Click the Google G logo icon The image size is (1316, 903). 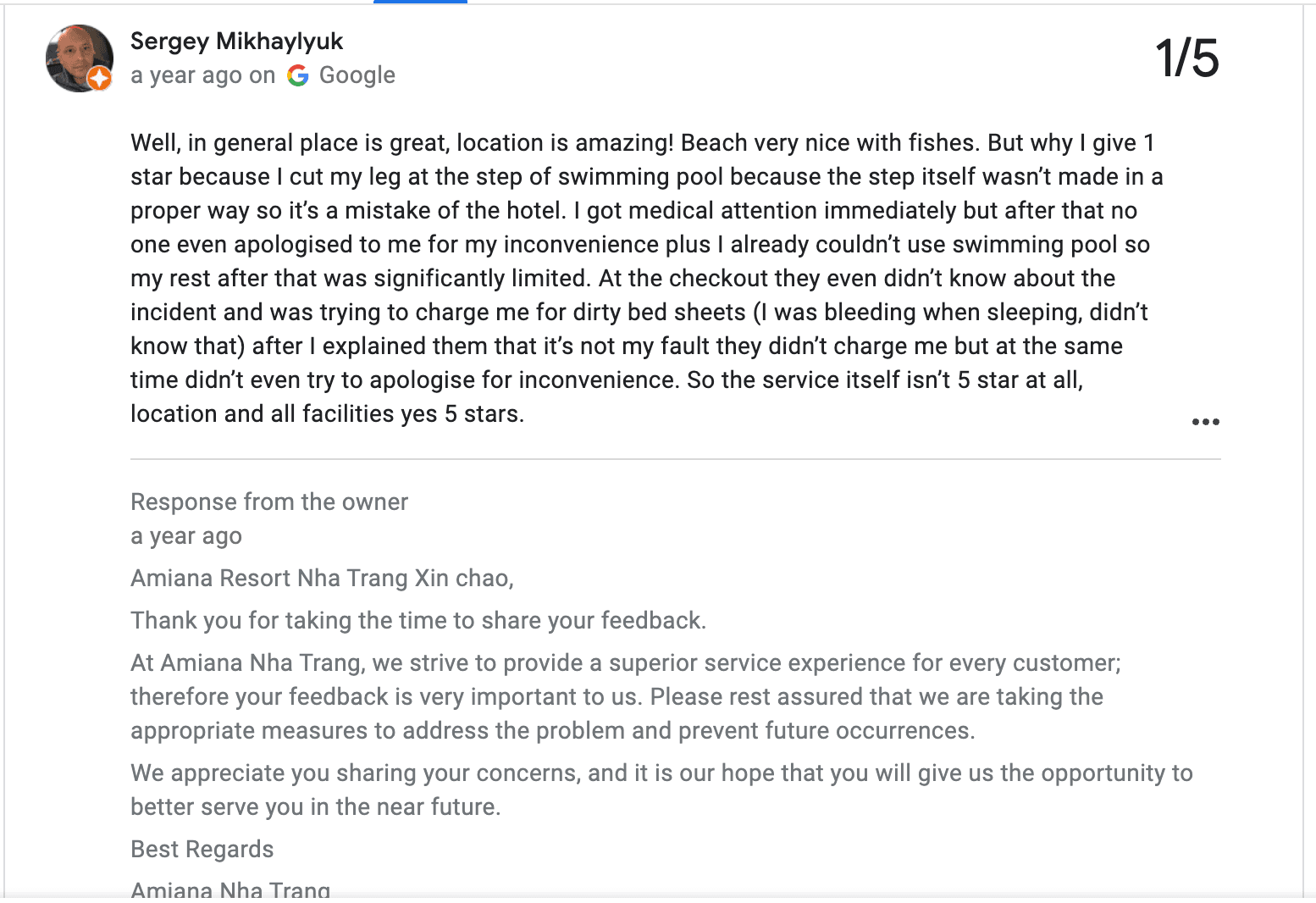coord(297,75)
